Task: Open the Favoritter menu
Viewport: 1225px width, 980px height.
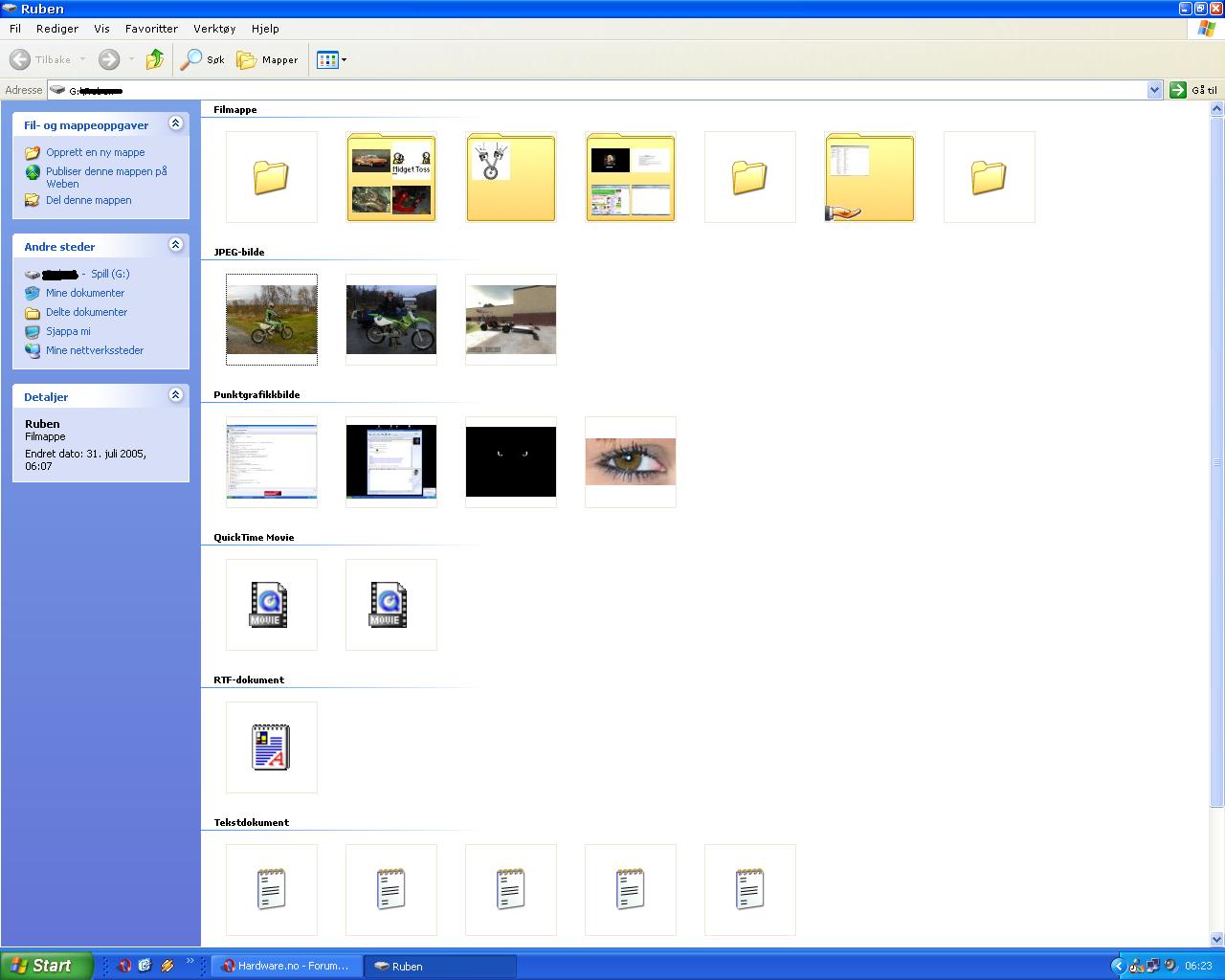Action: pos(151,29)
